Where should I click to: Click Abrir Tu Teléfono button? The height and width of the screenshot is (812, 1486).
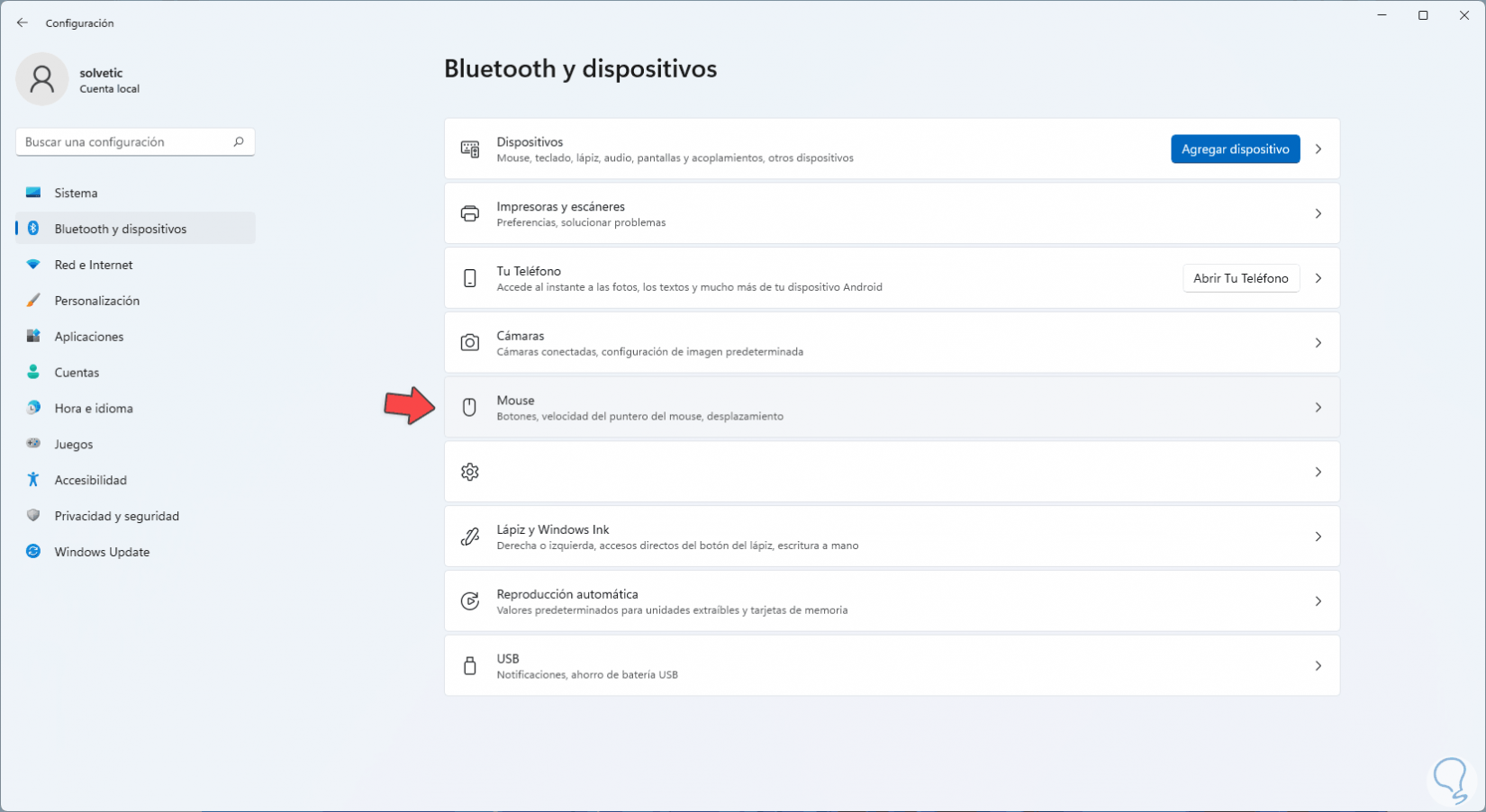coord(1240,279)
